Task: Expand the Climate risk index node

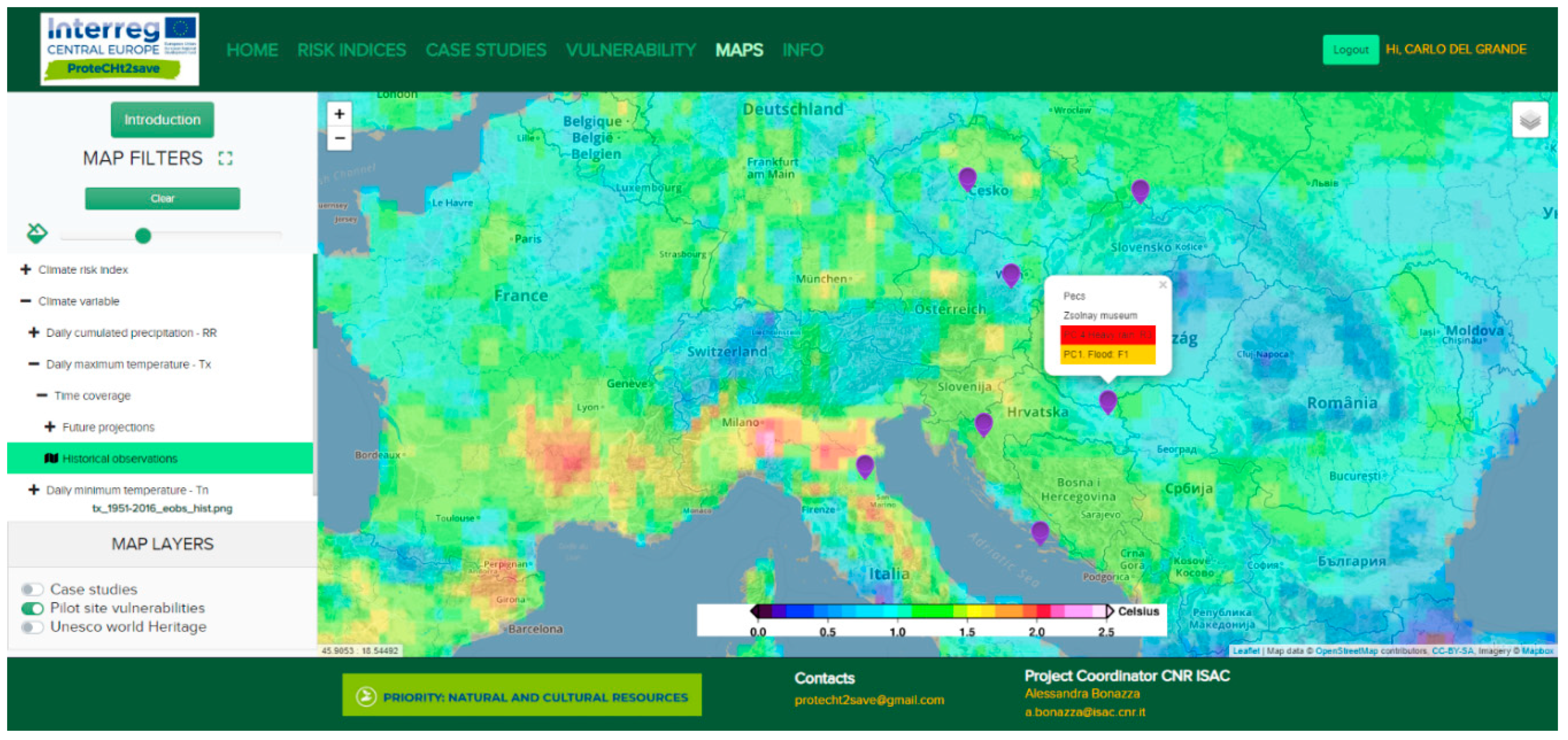Action: point(26,269)
